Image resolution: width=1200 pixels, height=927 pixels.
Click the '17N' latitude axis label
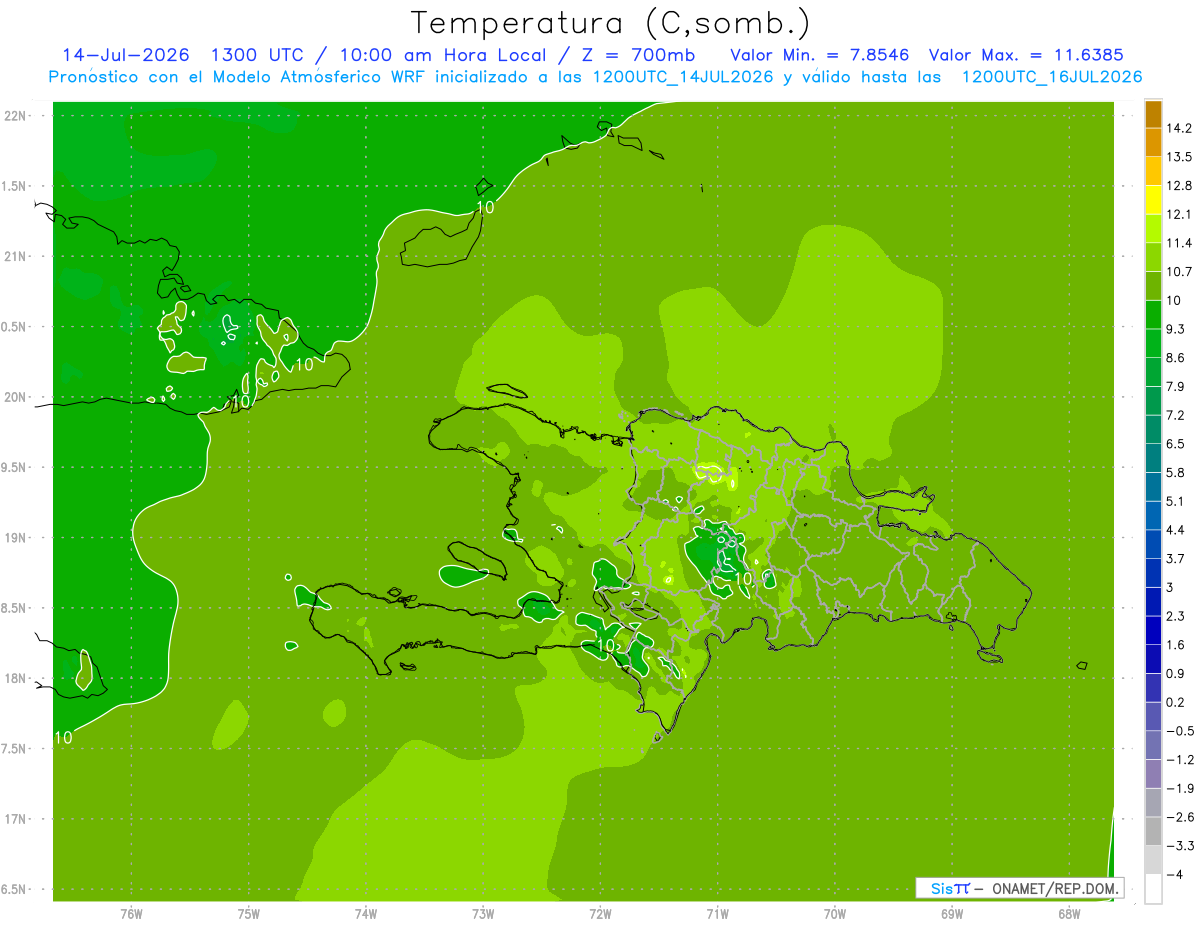tap(15, 819)
